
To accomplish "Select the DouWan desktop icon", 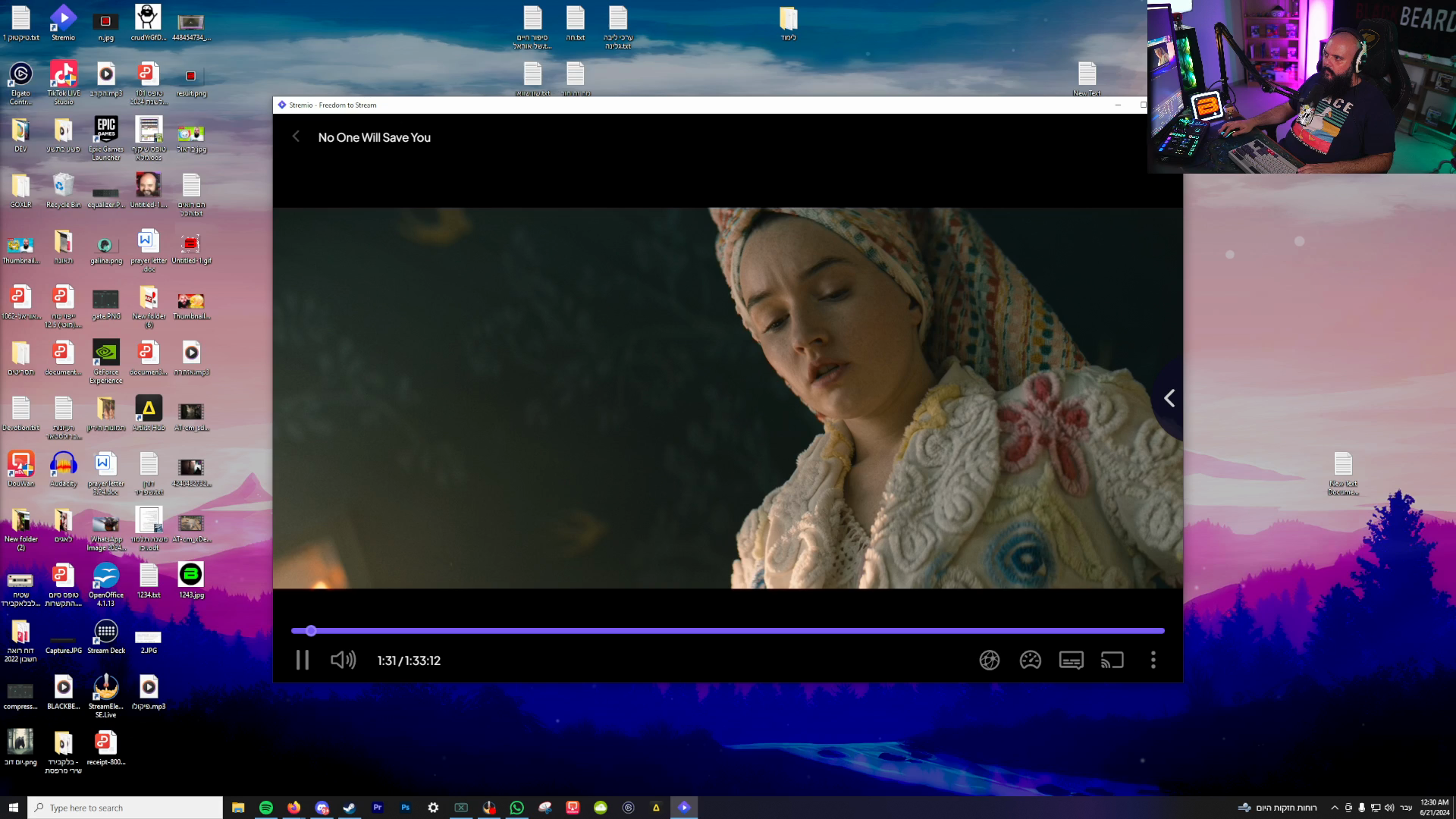I will click(x=20, y=469).
